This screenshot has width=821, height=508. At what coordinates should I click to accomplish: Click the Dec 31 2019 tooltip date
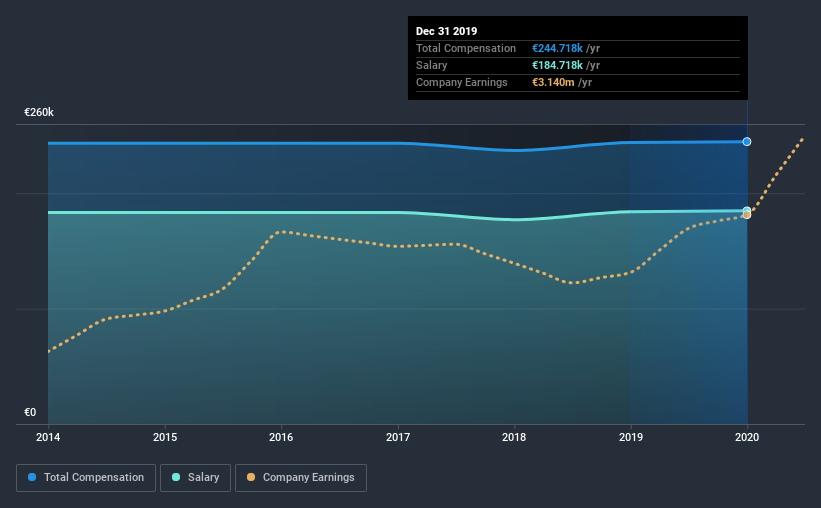tap(446, 31)
